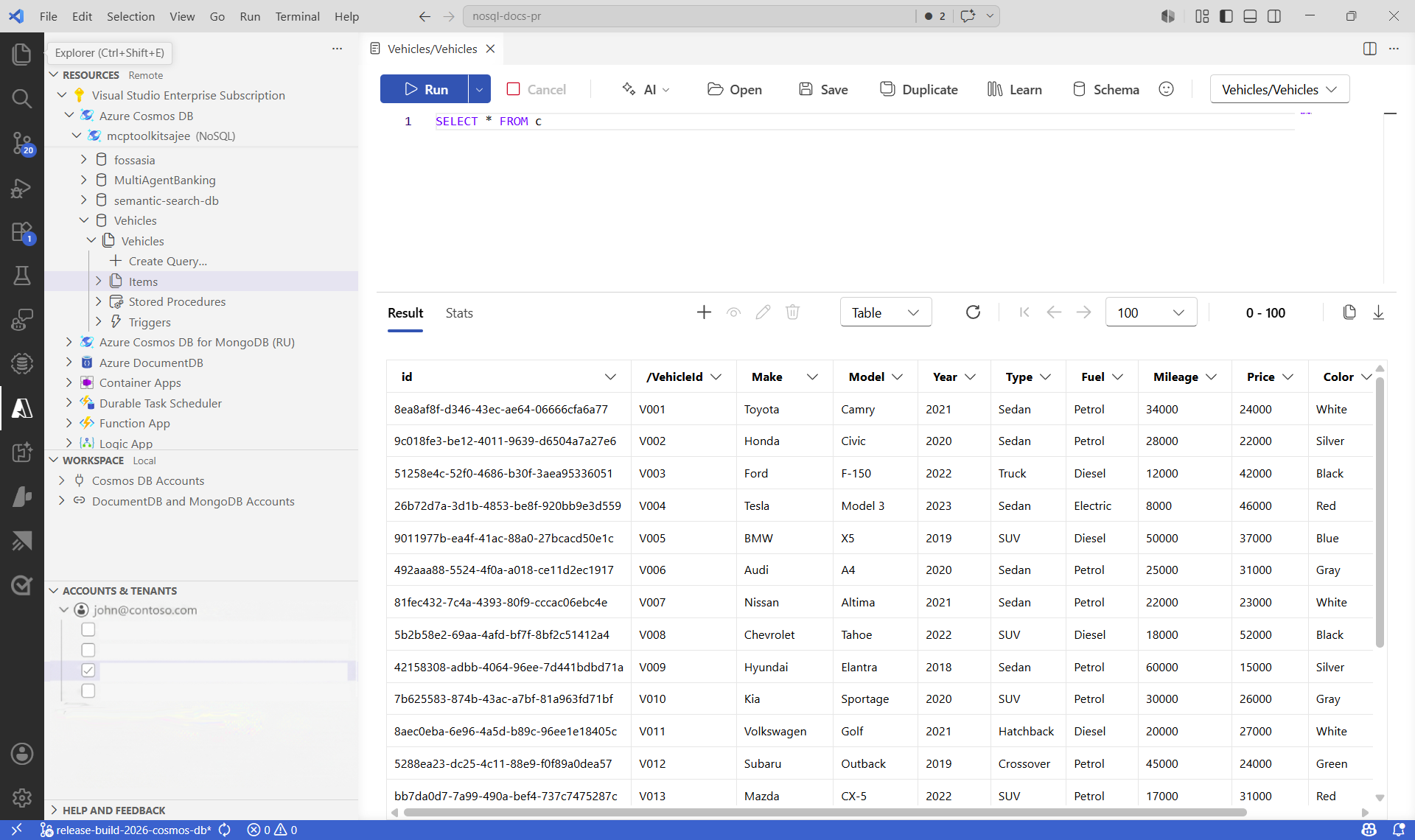
Task: Duplicate the query tab
Action: [918, 89]
